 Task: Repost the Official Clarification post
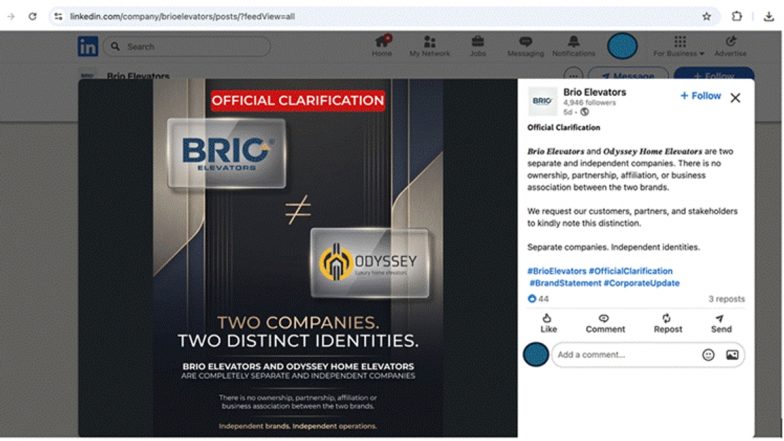668,324
